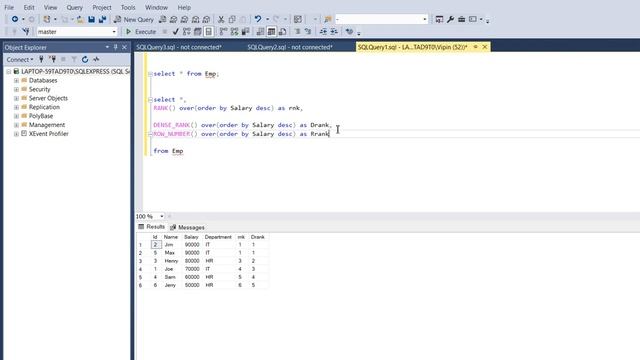Open the View menu
This screenshot has width=640, height=360.
pos(51,7)
